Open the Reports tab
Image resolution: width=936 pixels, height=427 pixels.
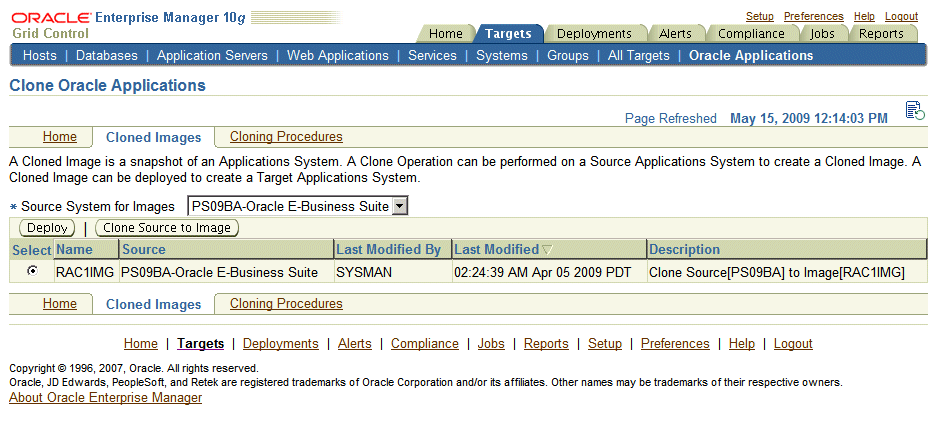pyautogui.click(x=881, y=33)
